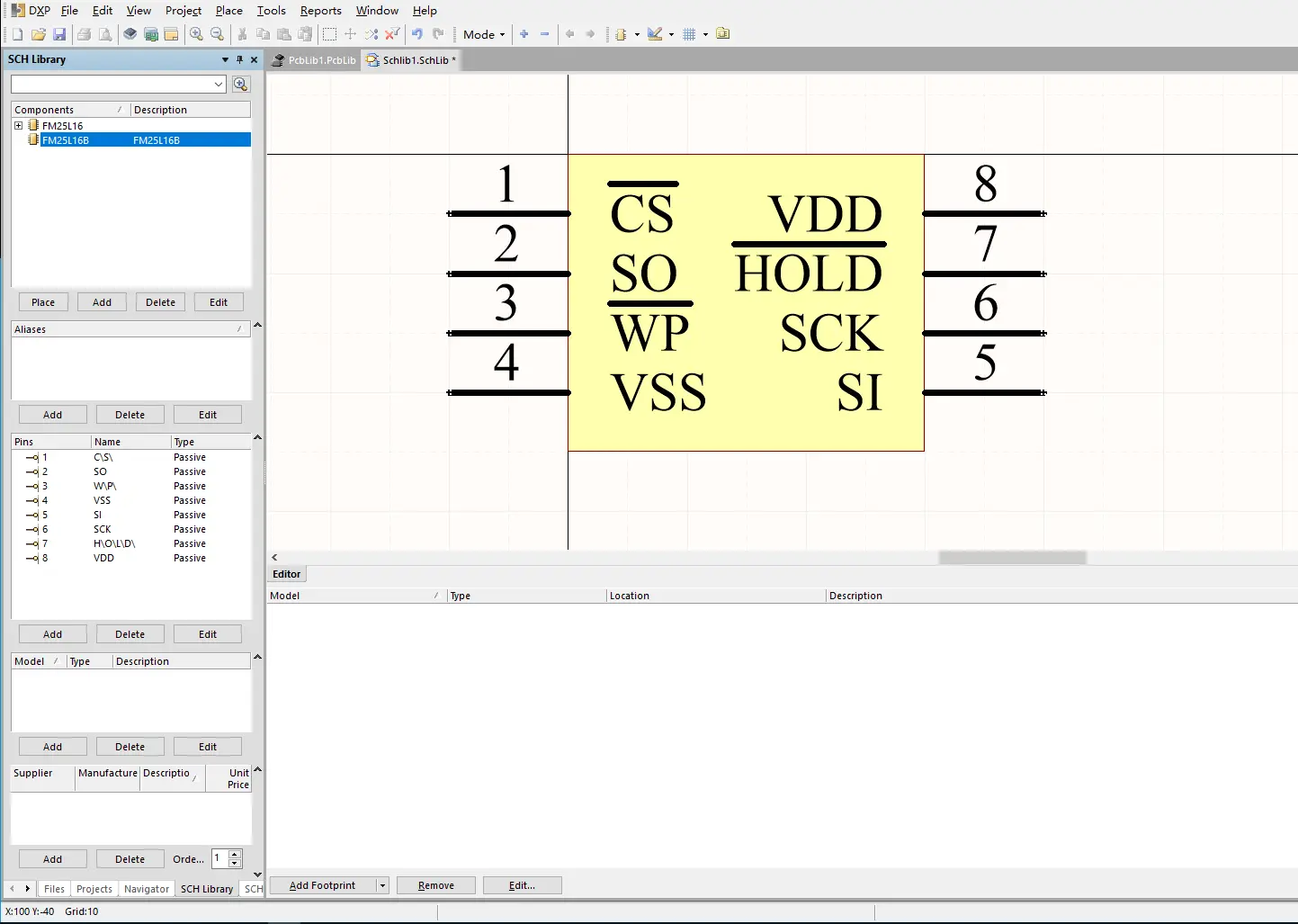The height and width of the screenshot is (924, 1298).
Task: Click the Undo arrow icon
Action: (x=417, y=34)
